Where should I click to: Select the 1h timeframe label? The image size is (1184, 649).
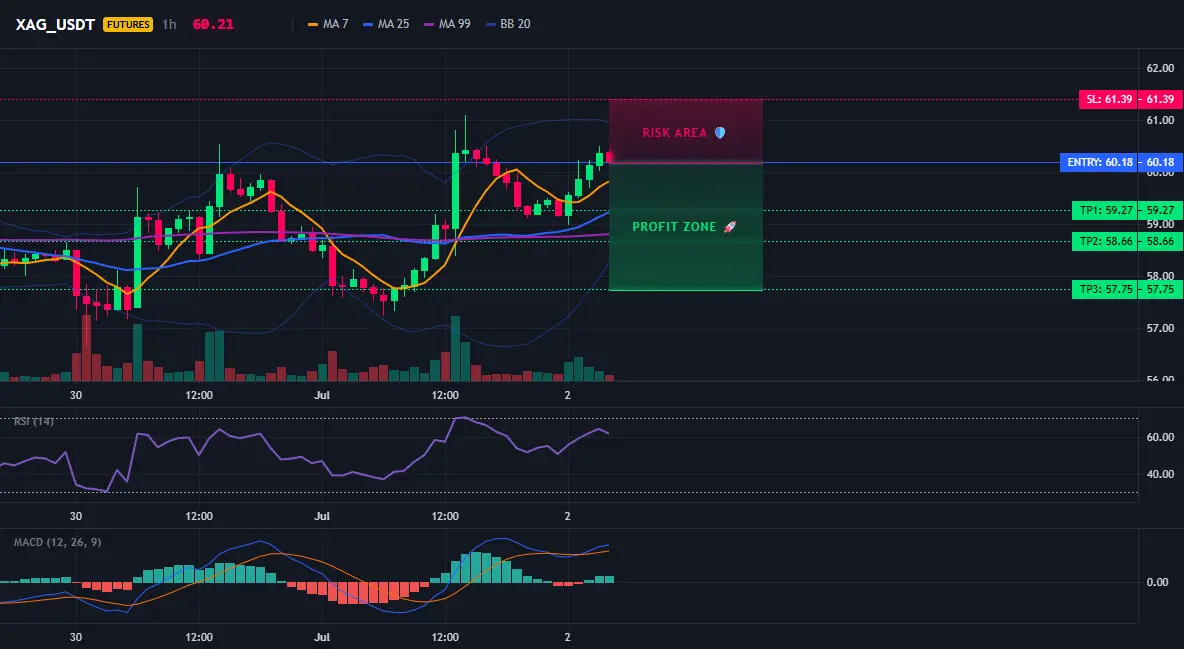click(169, 24)
